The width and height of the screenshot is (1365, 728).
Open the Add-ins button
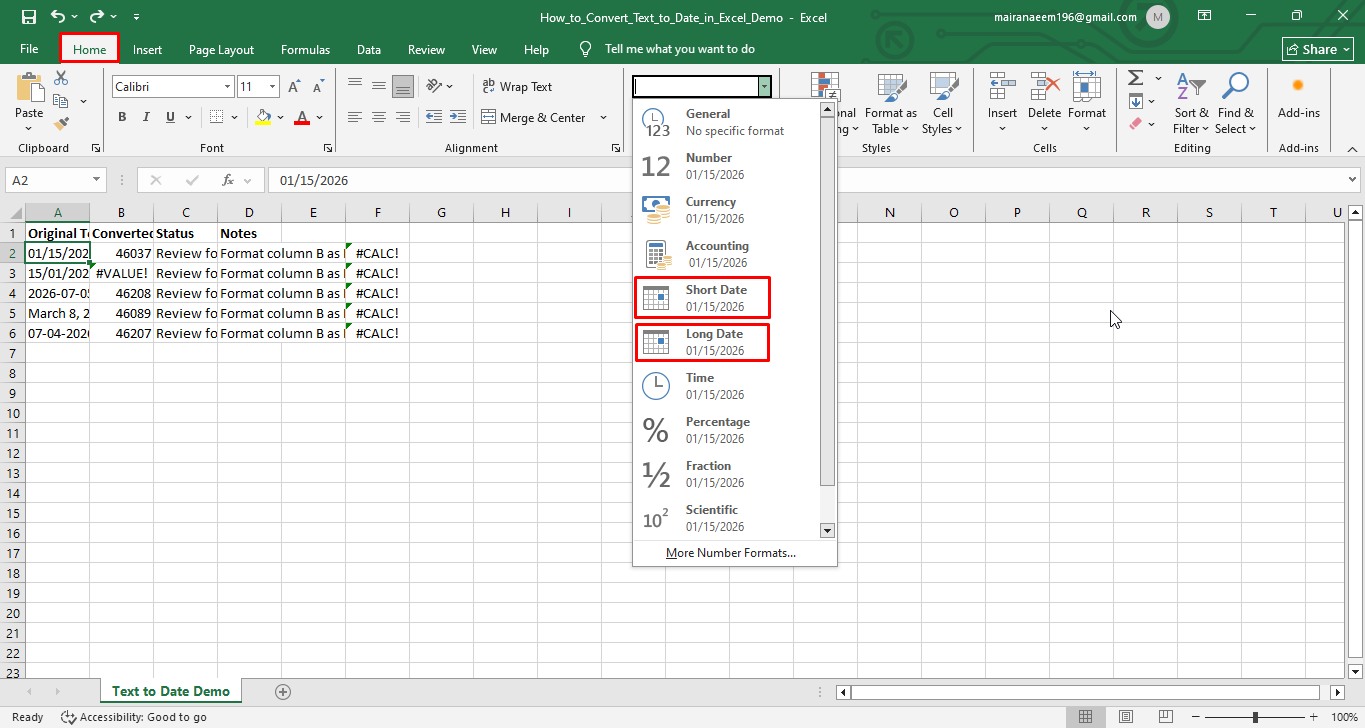[1298, 98]
